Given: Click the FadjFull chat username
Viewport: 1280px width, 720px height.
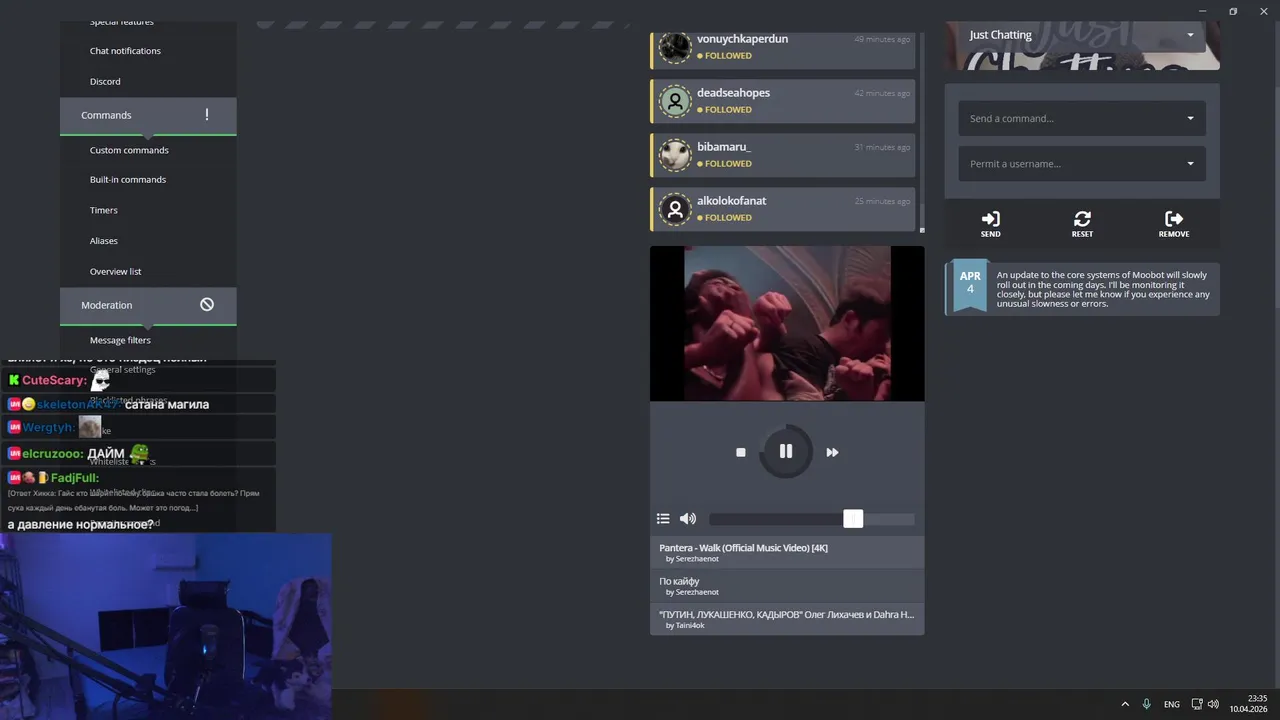Looking at the screenshot, I should pyautogui.click(x=75, y=478).
